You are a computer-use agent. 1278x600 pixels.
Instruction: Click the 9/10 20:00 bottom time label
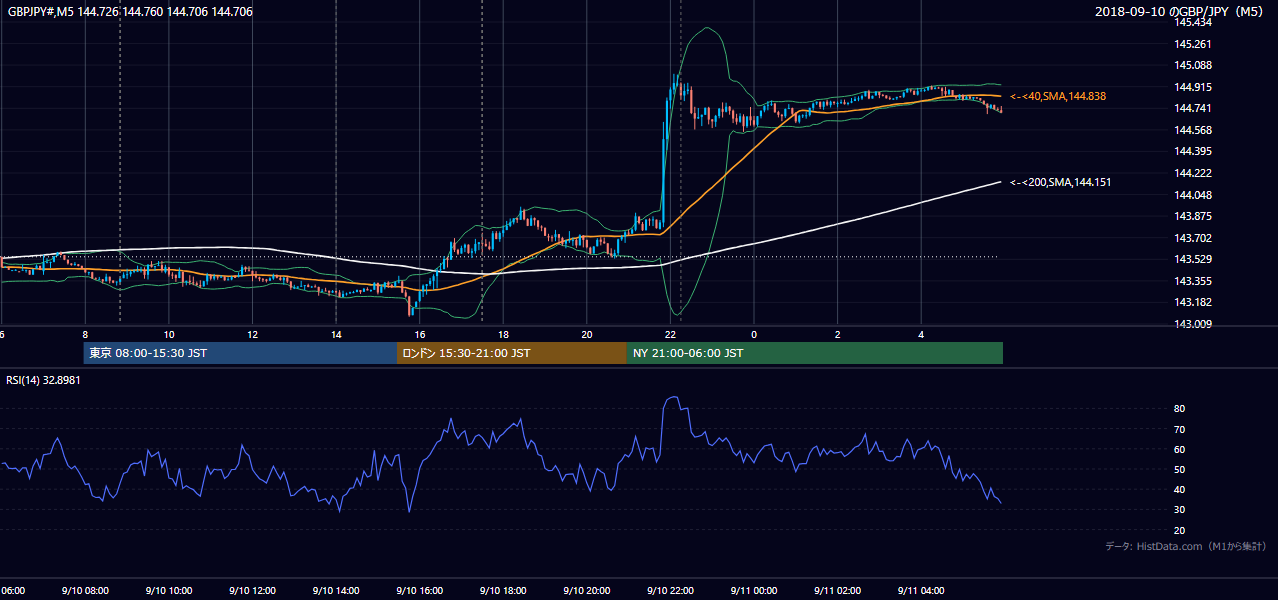click(587, 590)
